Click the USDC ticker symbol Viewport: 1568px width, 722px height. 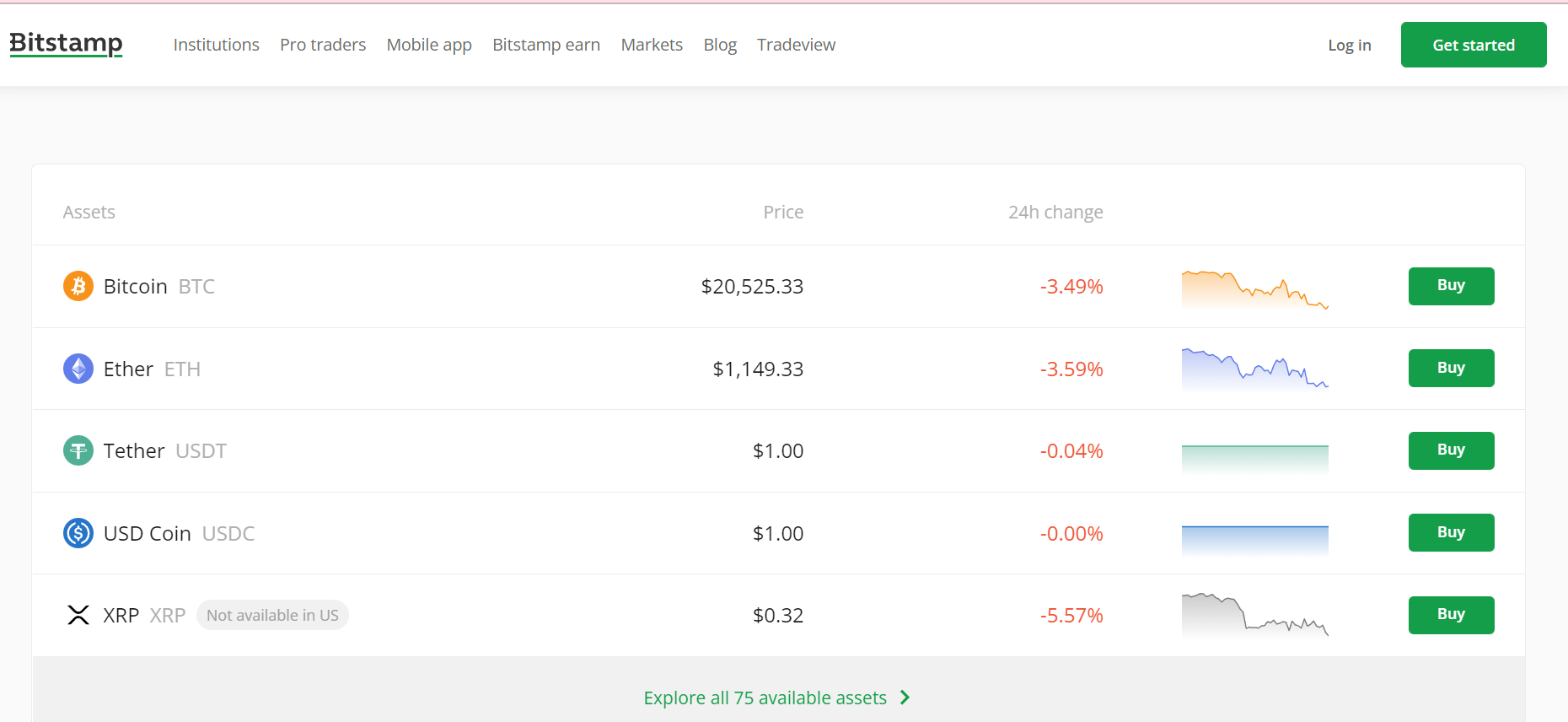point(228,534)
